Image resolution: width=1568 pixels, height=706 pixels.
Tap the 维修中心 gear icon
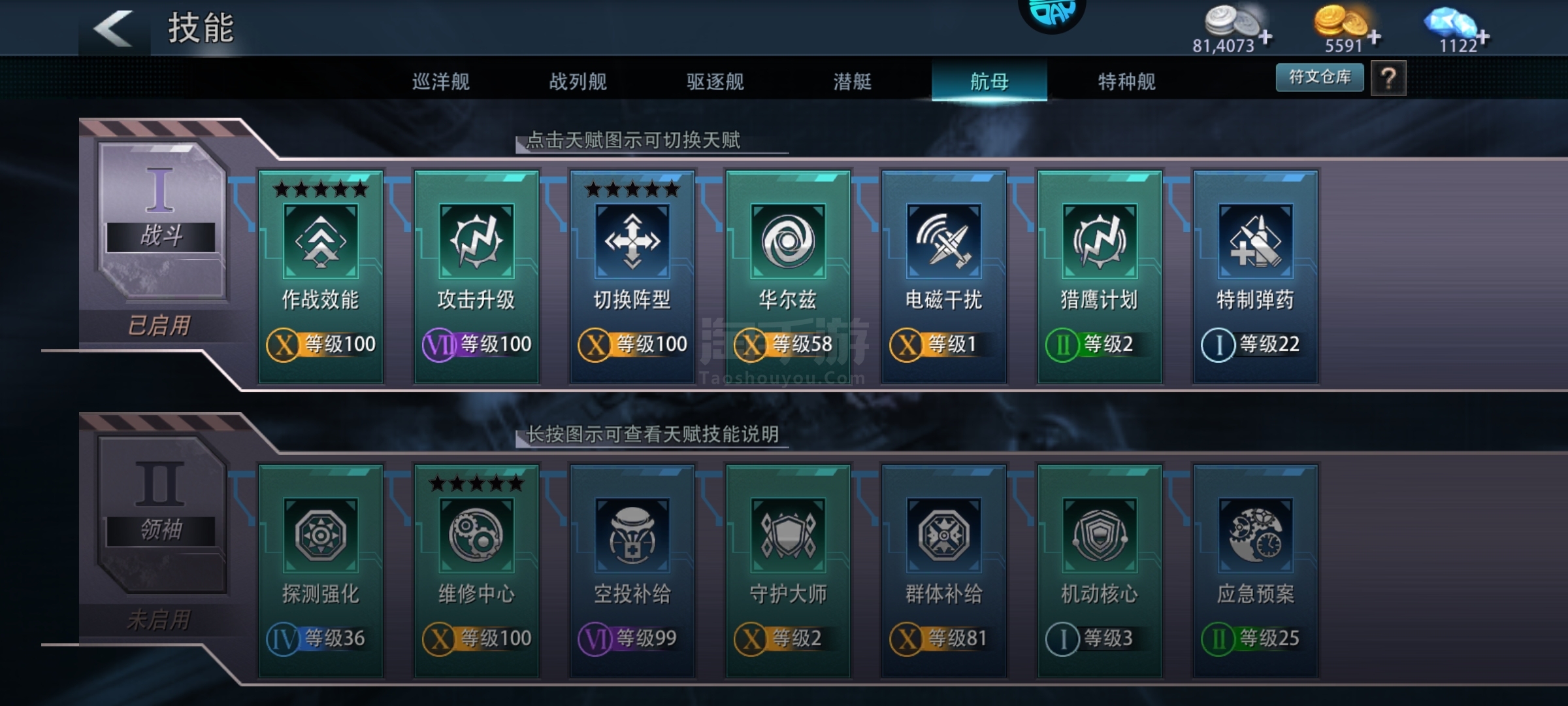tap(476, 535)
